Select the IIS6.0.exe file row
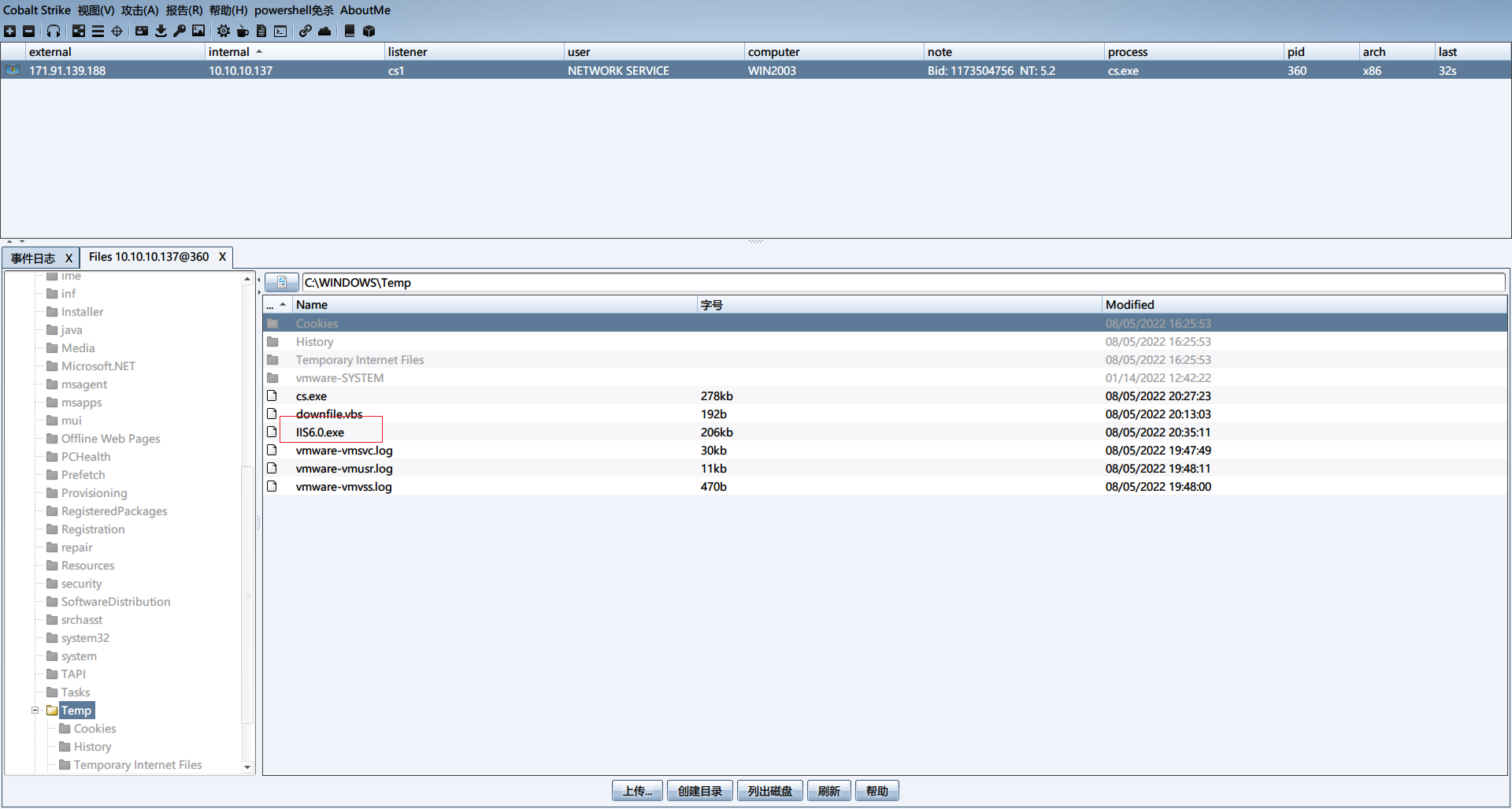This screenshot has width=1512, height=809. [884, 432]
